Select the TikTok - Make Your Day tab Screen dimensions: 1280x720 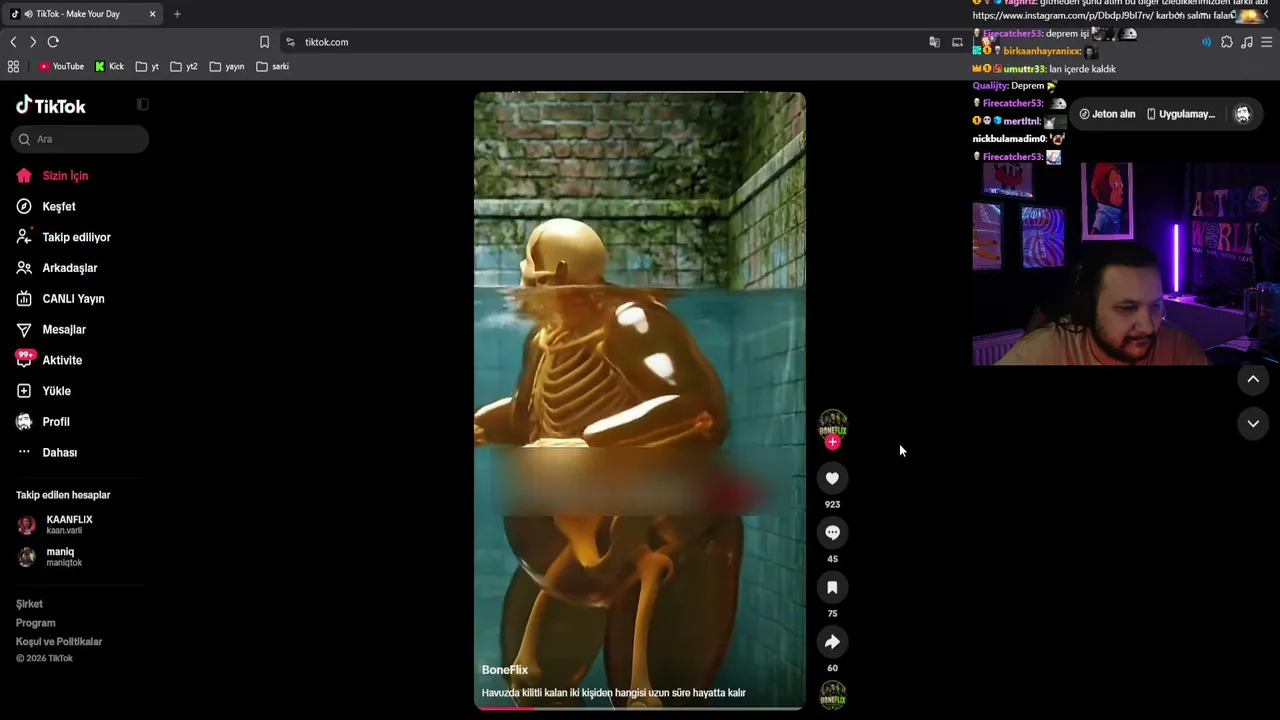[84, 14]
